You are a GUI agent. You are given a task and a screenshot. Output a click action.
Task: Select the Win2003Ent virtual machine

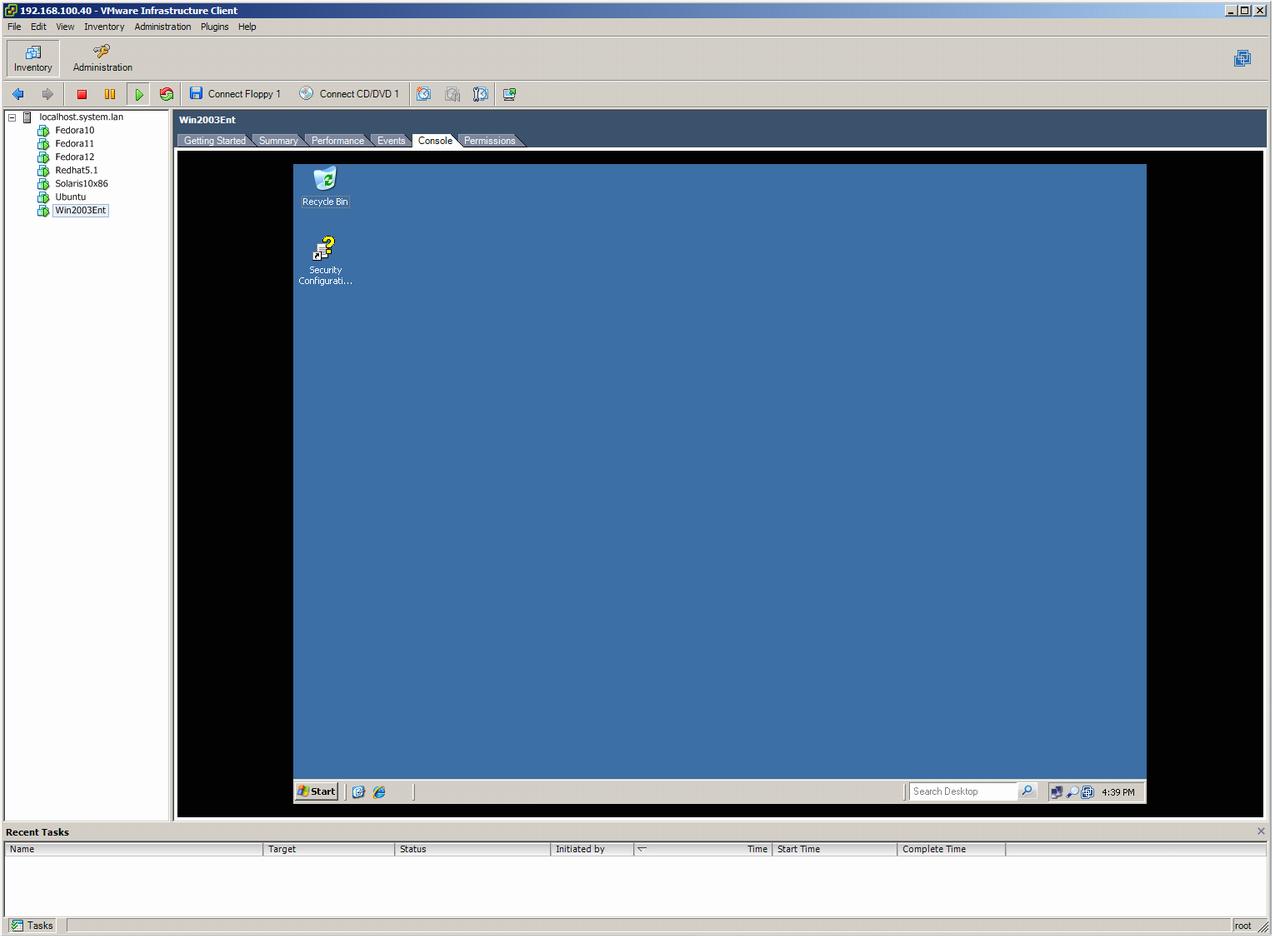click(80, 210)
